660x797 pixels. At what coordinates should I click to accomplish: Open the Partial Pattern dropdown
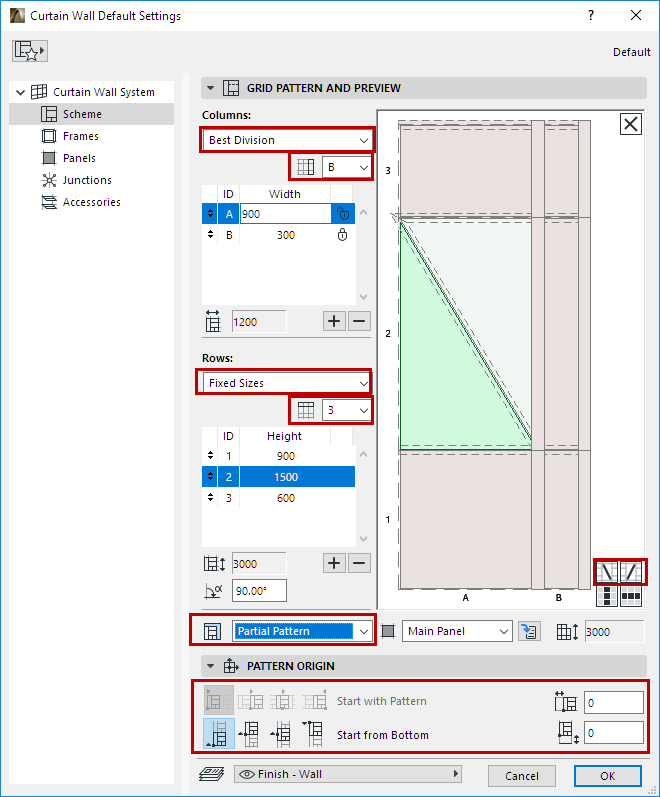(x=302, y=631)
